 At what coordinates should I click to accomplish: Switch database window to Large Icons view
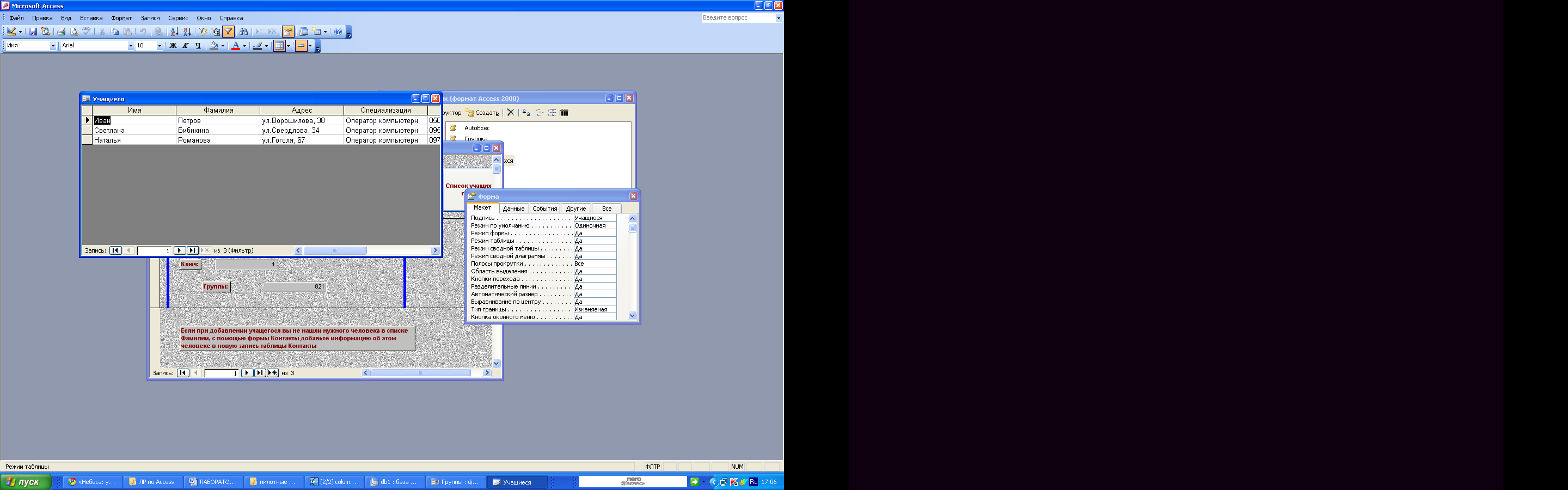pyautogui.click(x=526, y=113)
